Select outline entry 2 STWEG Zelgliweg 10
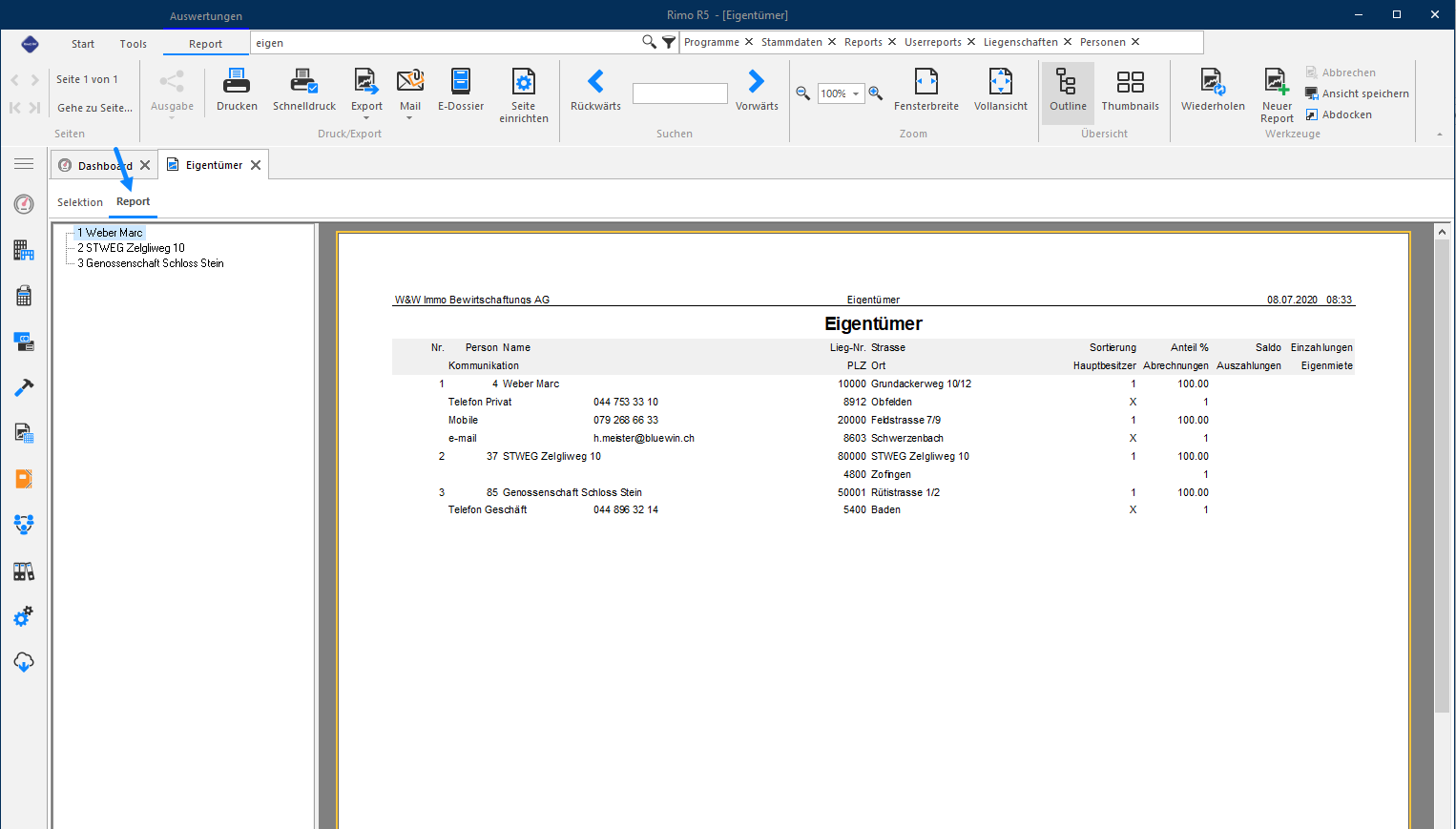Viewport: 1456px width, 829px height. point(132,248)
